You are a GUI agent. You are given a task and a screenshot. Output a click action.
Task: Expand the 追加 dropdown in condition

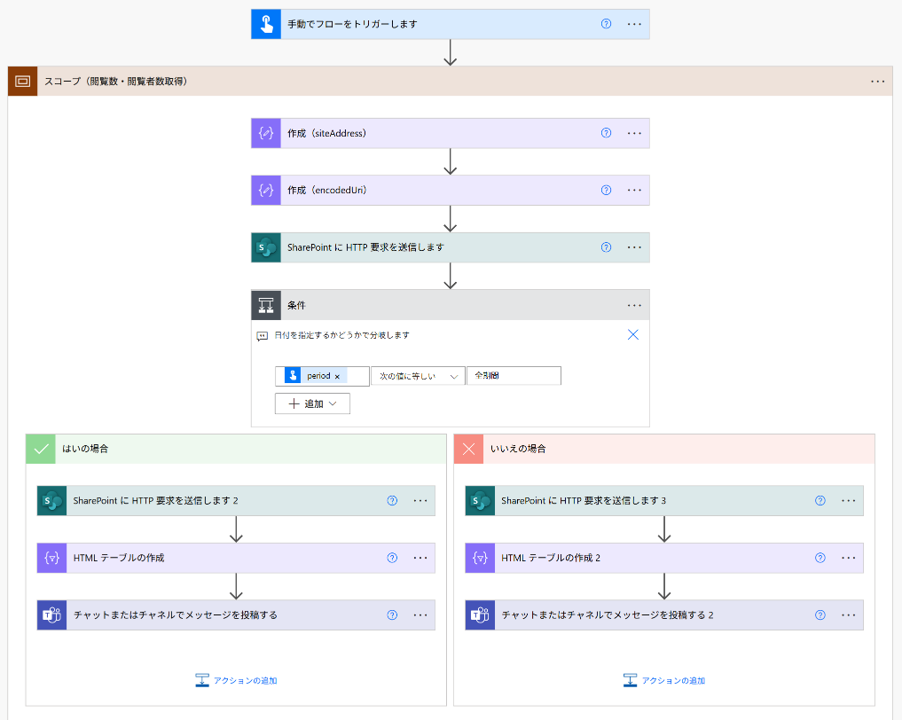pos(312,403)
